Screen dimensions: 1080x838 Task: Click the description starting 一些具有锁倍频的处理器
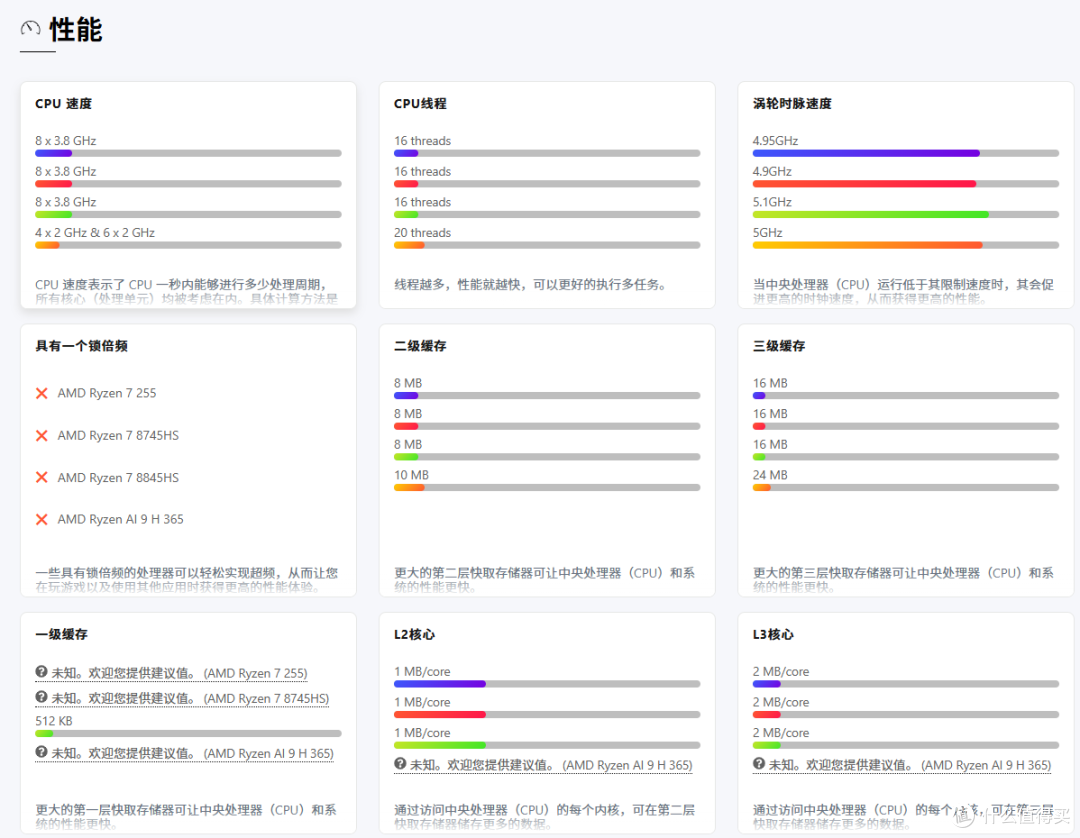pyautogui.click(x=187, y=580)
